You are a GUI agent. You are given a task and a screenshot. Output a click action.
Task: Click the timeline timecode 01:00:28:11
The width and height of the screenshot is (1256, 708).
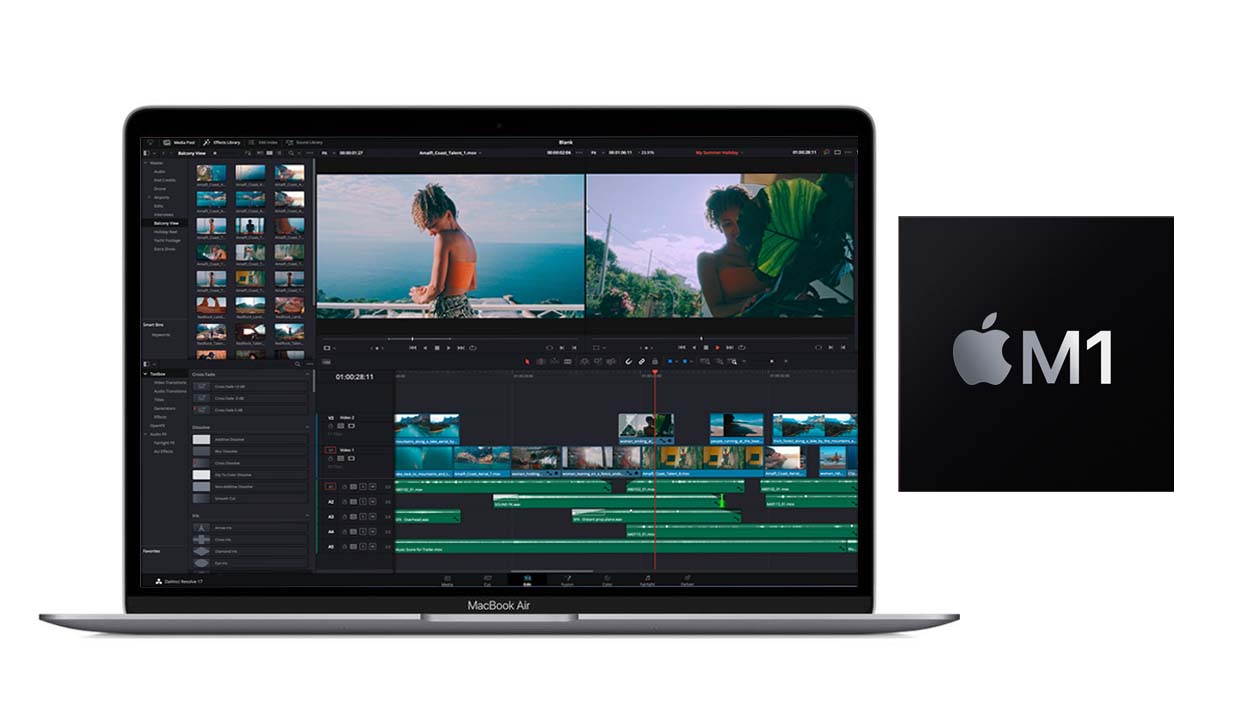click(354, 377)
